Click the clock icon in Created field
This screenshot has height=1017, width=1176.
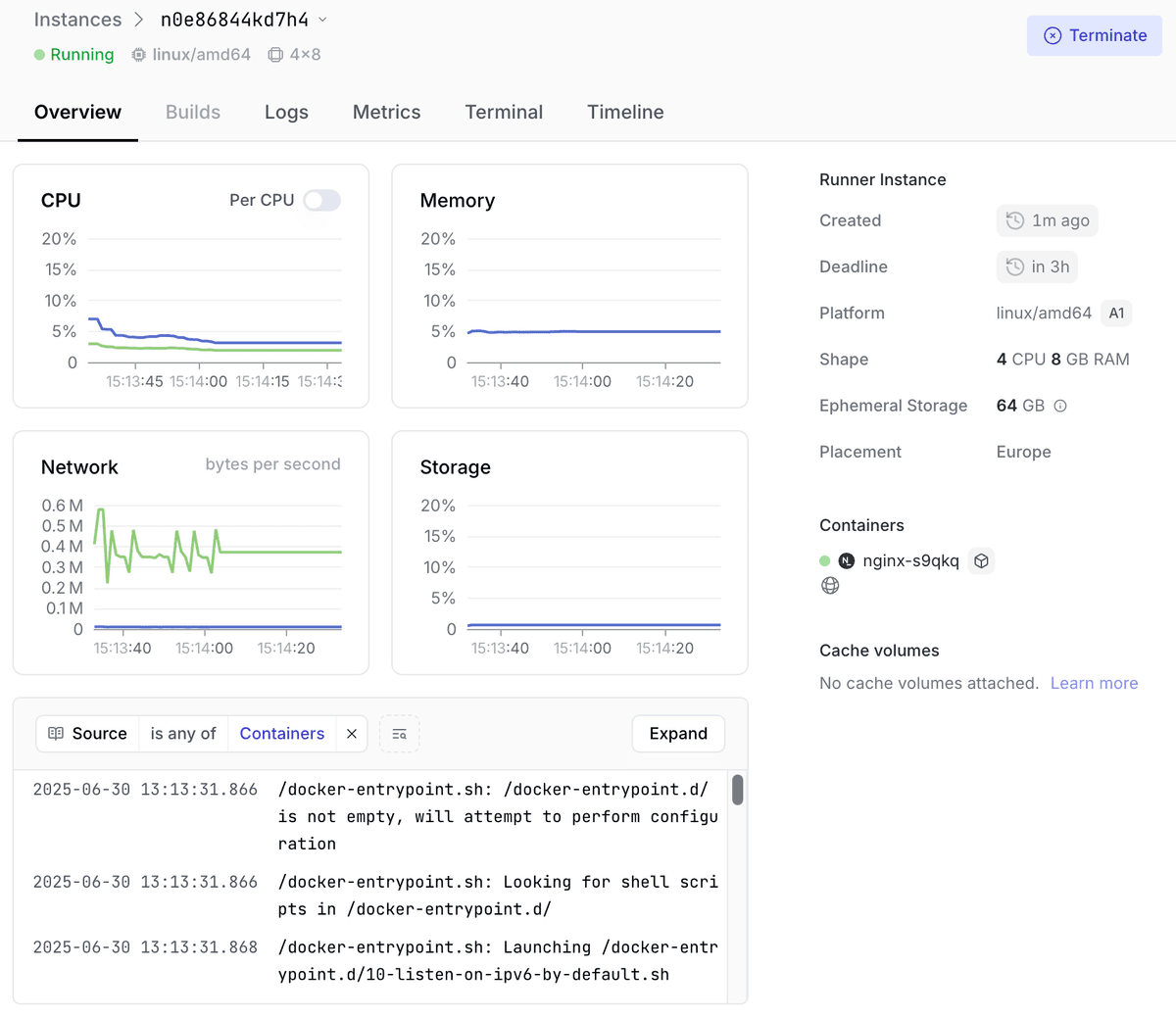click(x=1015, y=220)
